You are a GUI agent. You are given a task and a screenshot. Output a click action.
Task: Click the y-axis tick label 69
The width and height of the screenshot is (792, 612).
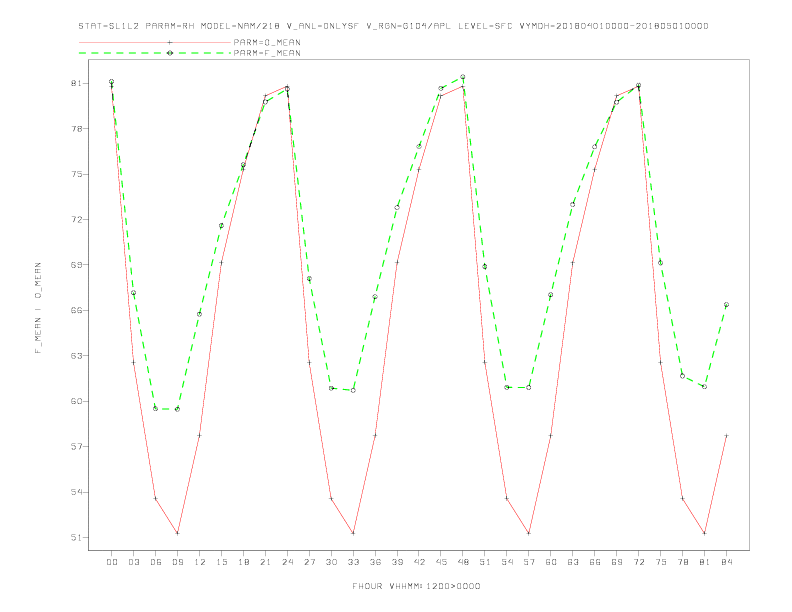pos(76,265)
